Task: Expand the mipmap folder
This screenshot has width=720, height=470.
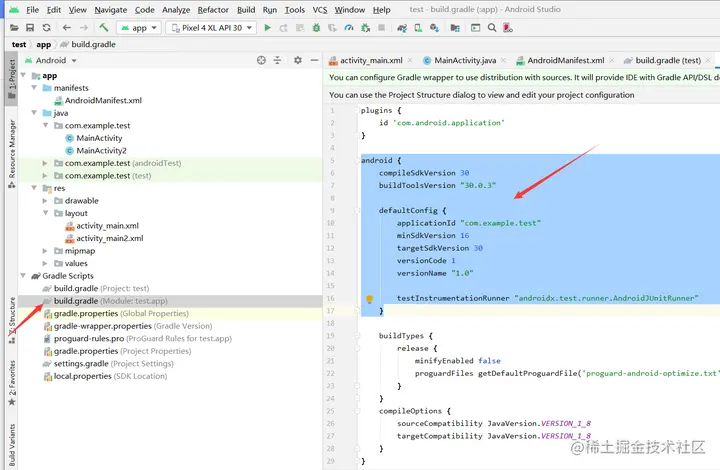Action: click(45, 250)
